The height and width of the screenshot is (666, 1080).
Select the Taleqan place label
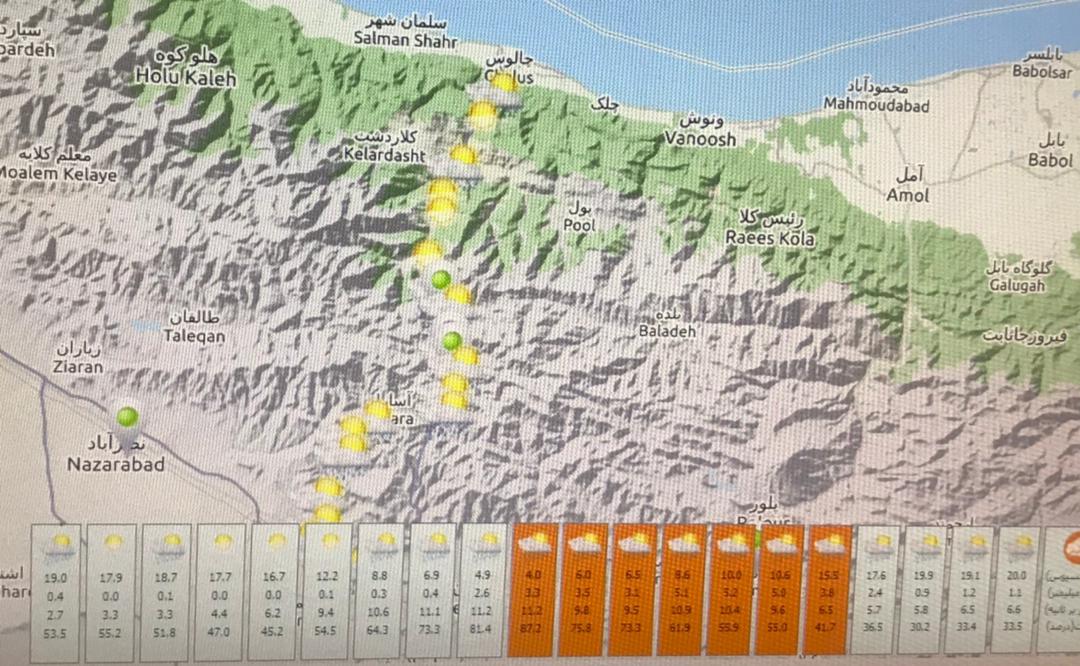pos(194,336)
